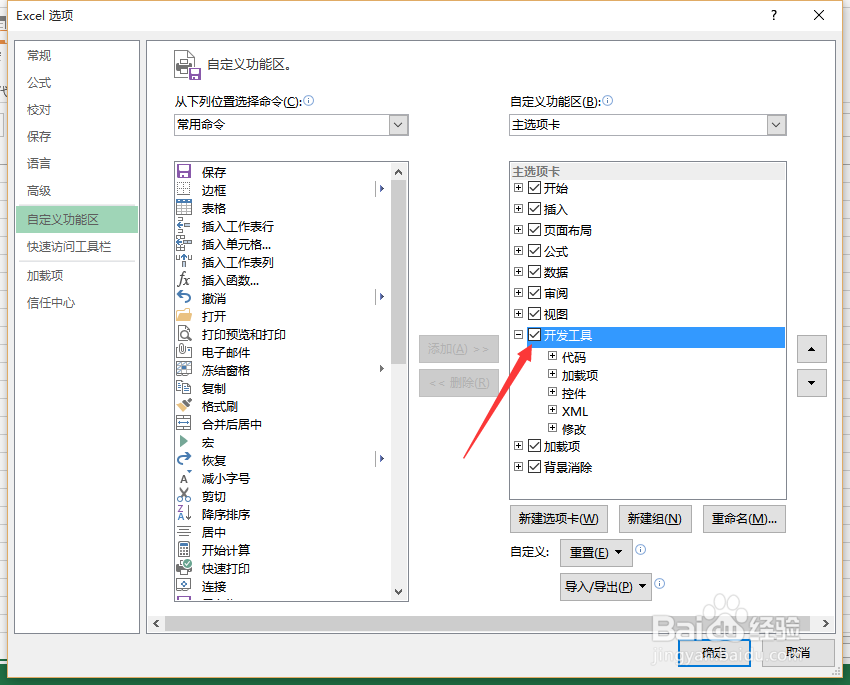Viewport: 850px width, 685px height.
Task: Open the 导入/导出(P) dropdown button
Action: click(x=606, y=587)
